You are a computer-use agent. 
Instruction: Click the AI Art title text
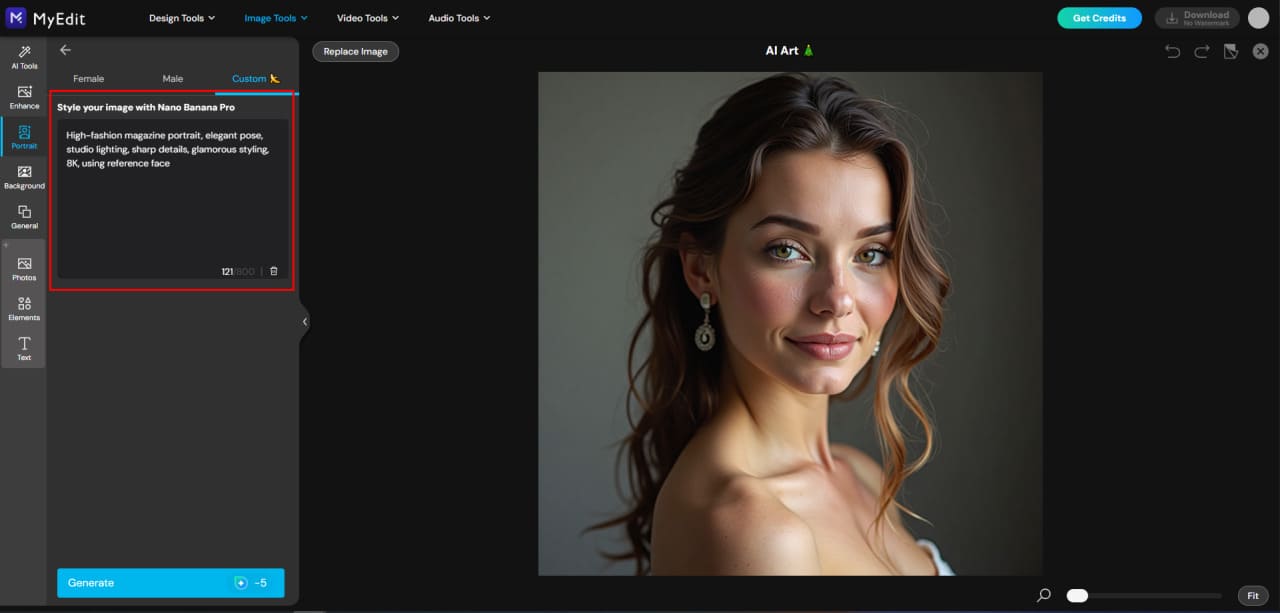coord(790,50)
